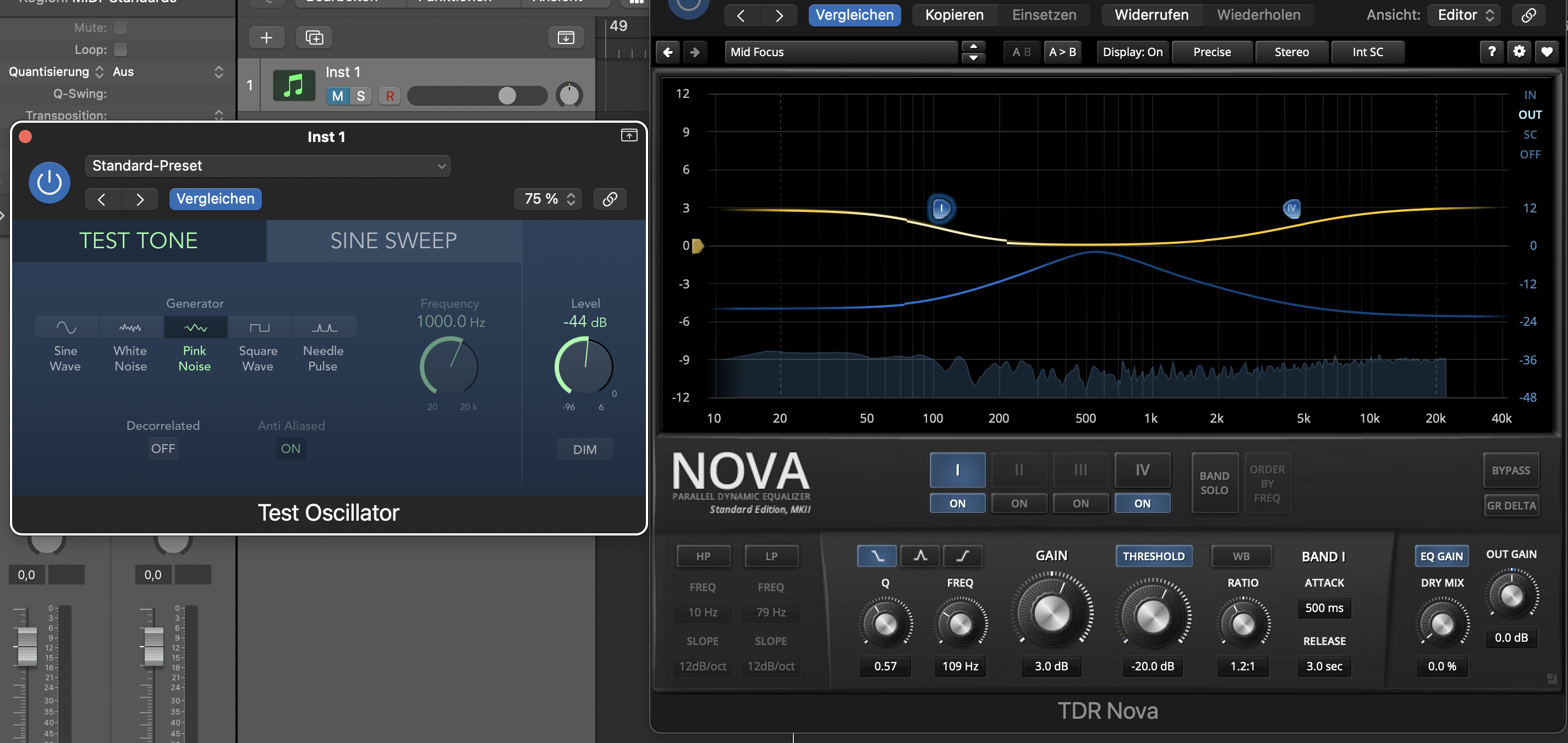Viewport: 1568px width, 743px height.
Task: Go to previous preset in Test Oscillator
Action: pos(102,199)
